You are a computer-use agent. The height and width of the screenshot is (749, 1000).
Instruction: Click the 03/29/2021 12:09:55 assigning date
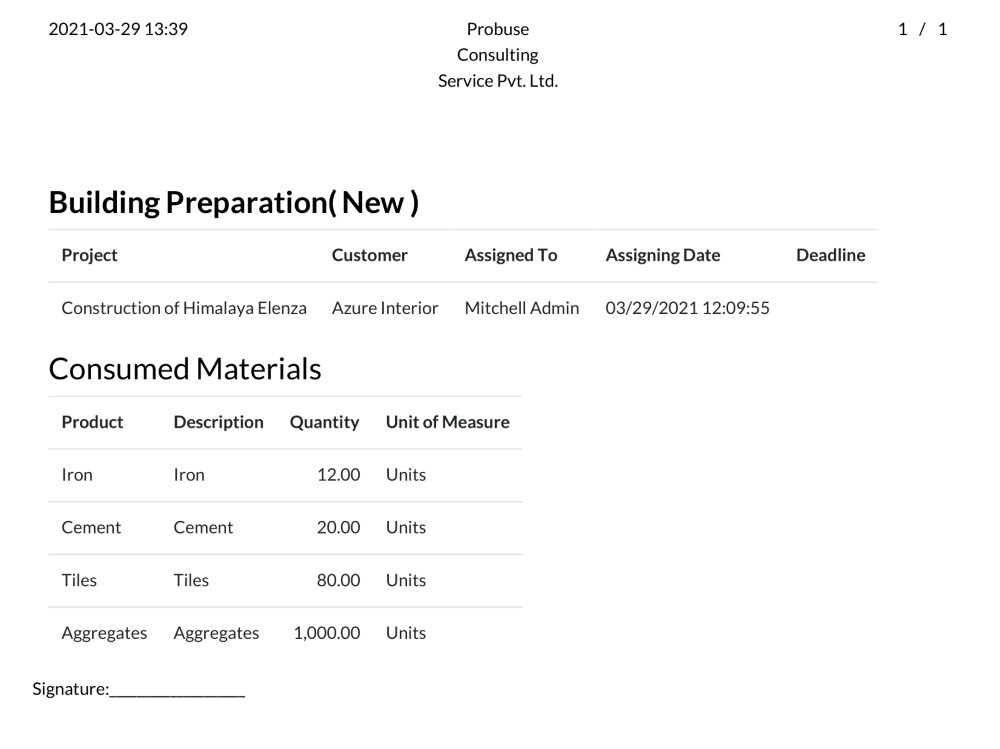687,308
